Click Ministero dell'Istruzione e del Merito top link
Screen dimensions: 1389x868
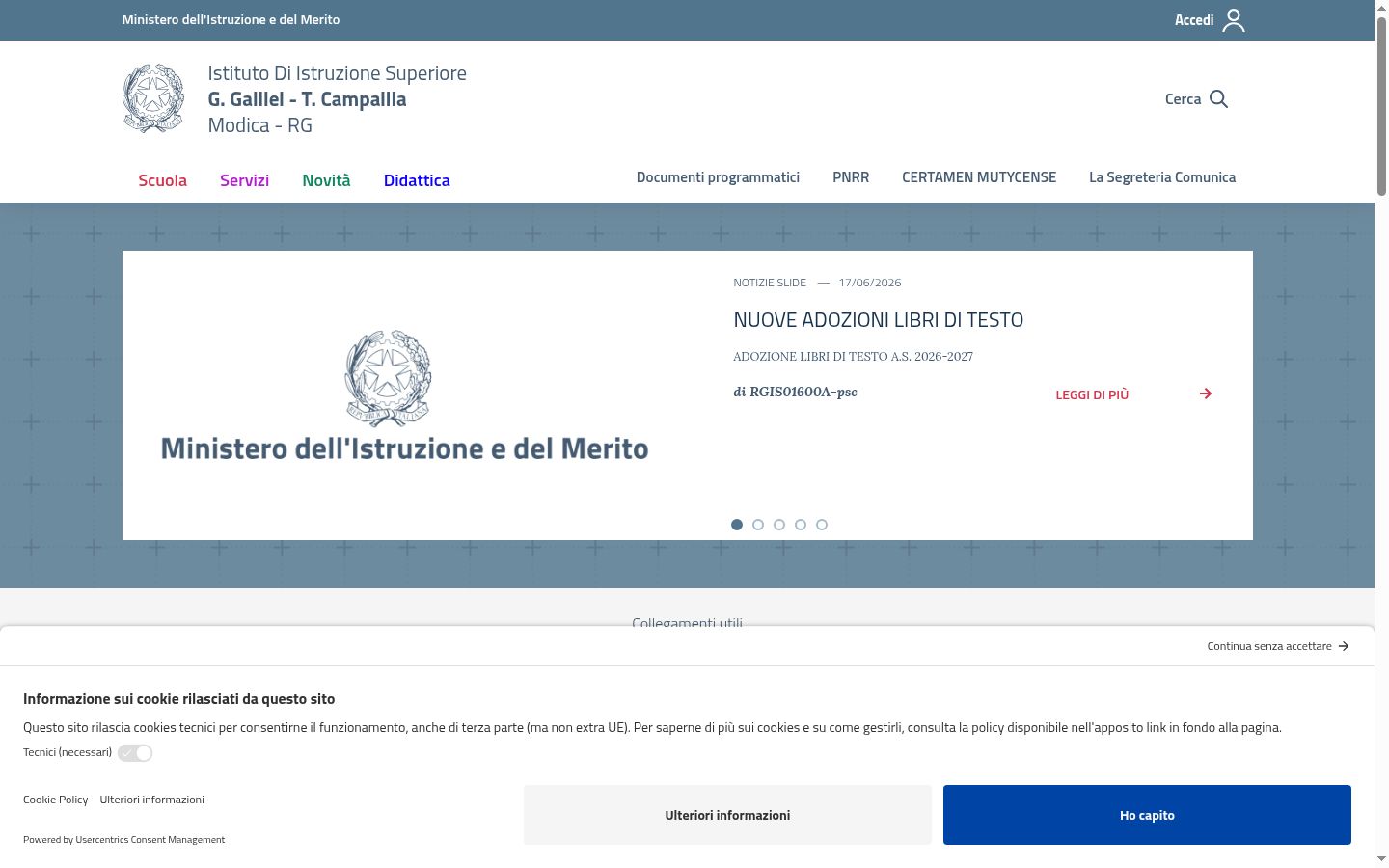coord(231,19)
